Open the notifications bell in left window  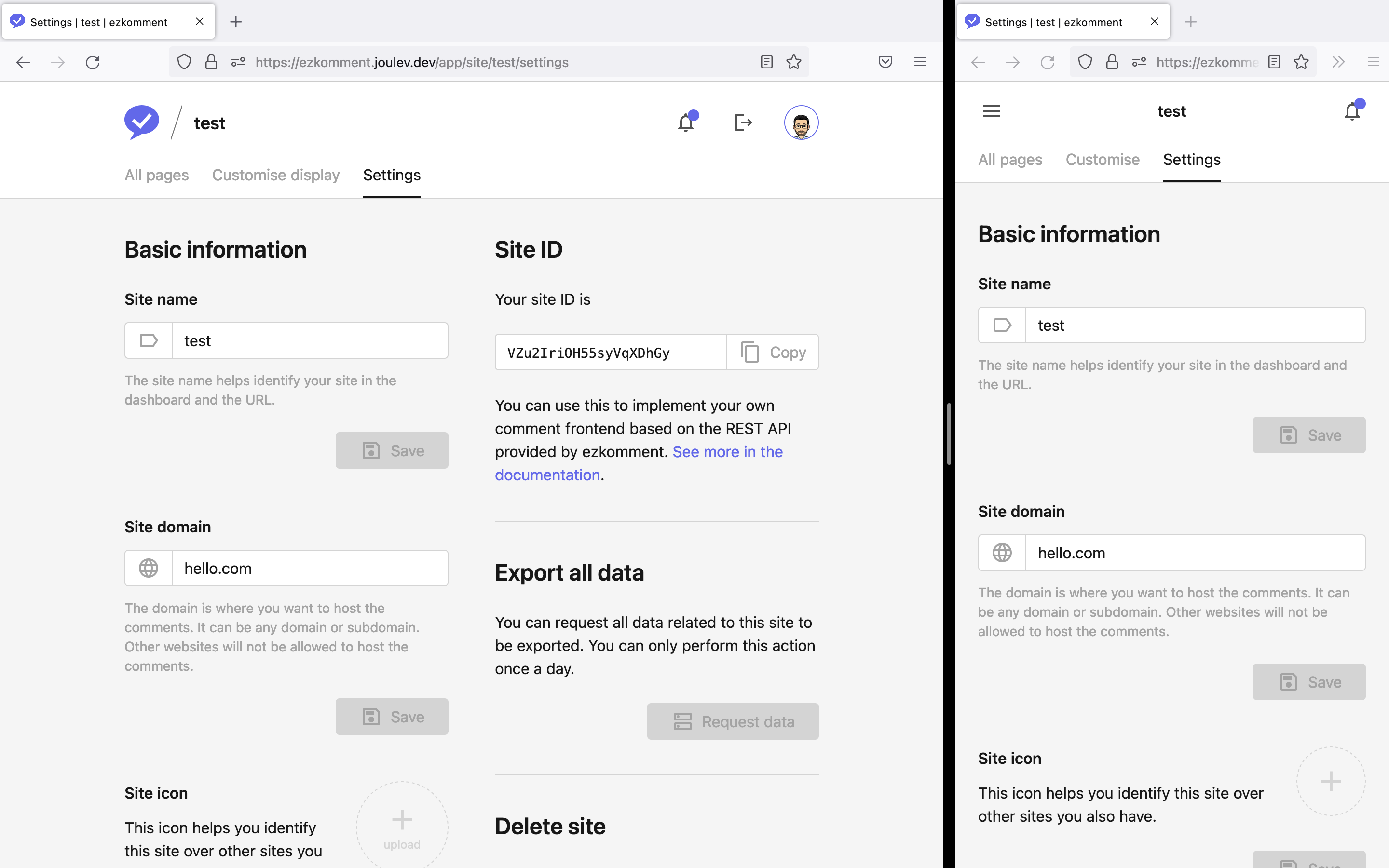tap(686, 122)
